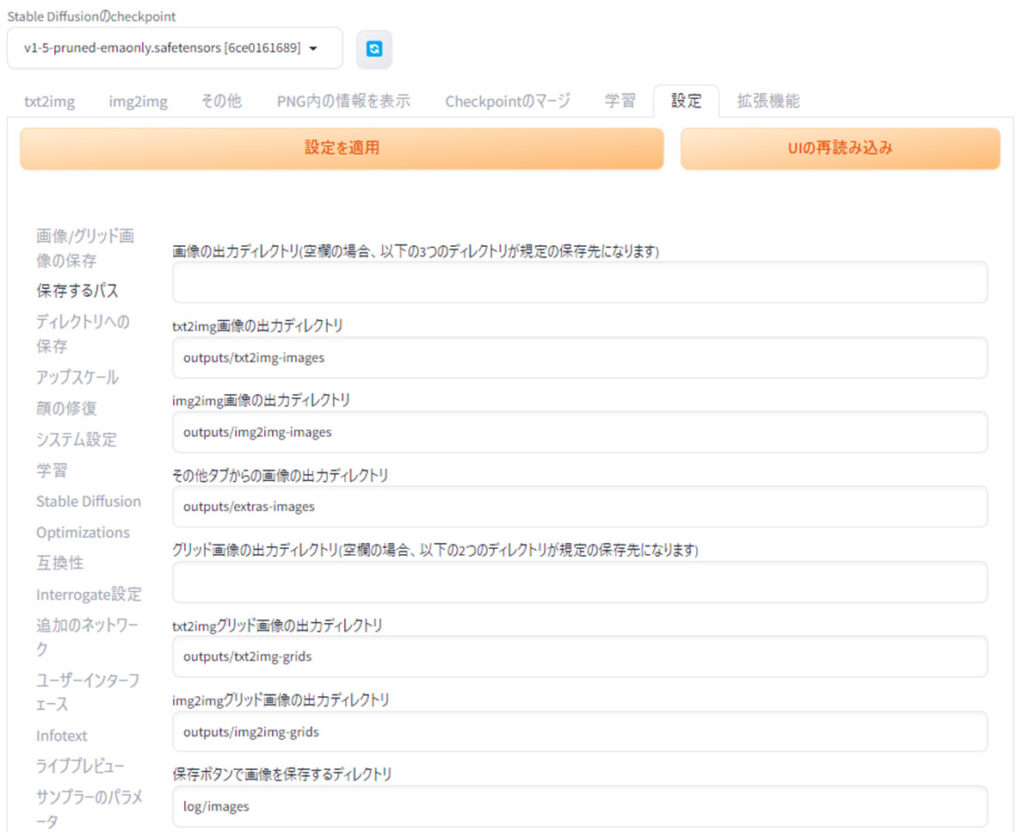The image size is (1024, 832).
Task: Open the Interrogate設定 settings section
Action: click(x=89, y=594)
